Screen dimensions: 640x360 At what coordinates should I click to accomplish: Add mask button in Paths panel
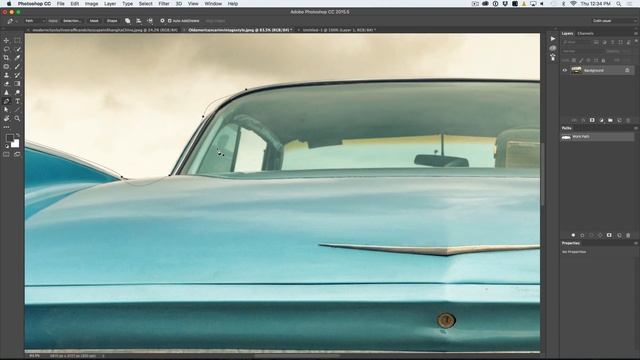click(x=609, y=235)
